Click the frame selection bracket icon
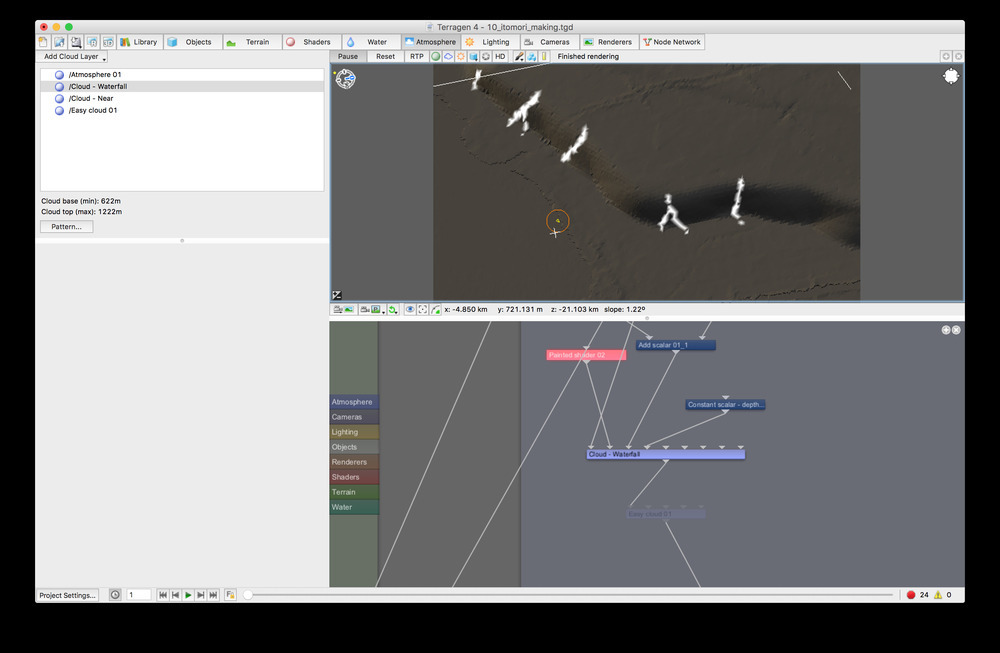Image resolution: width=1000 pixels, height=653 pixels. [x=422, y=309]
